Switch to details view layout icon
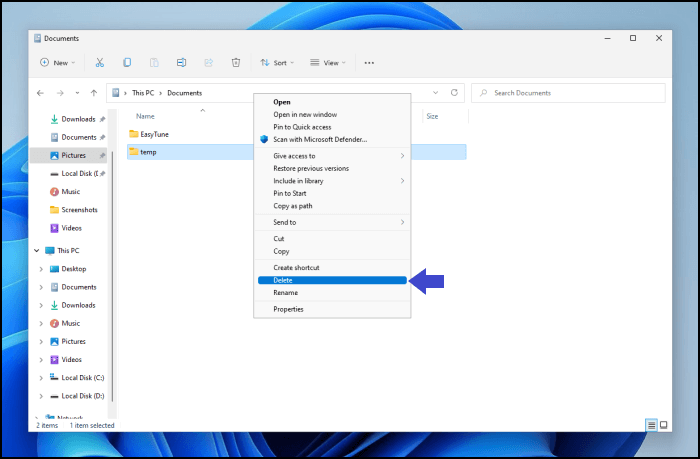 click(x=651, y=425)
